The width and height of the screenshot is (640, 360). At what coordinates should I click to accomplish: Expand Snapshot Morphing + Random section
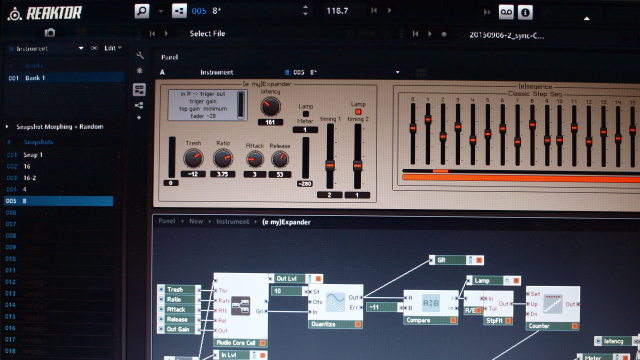click(x=7, y=127)
